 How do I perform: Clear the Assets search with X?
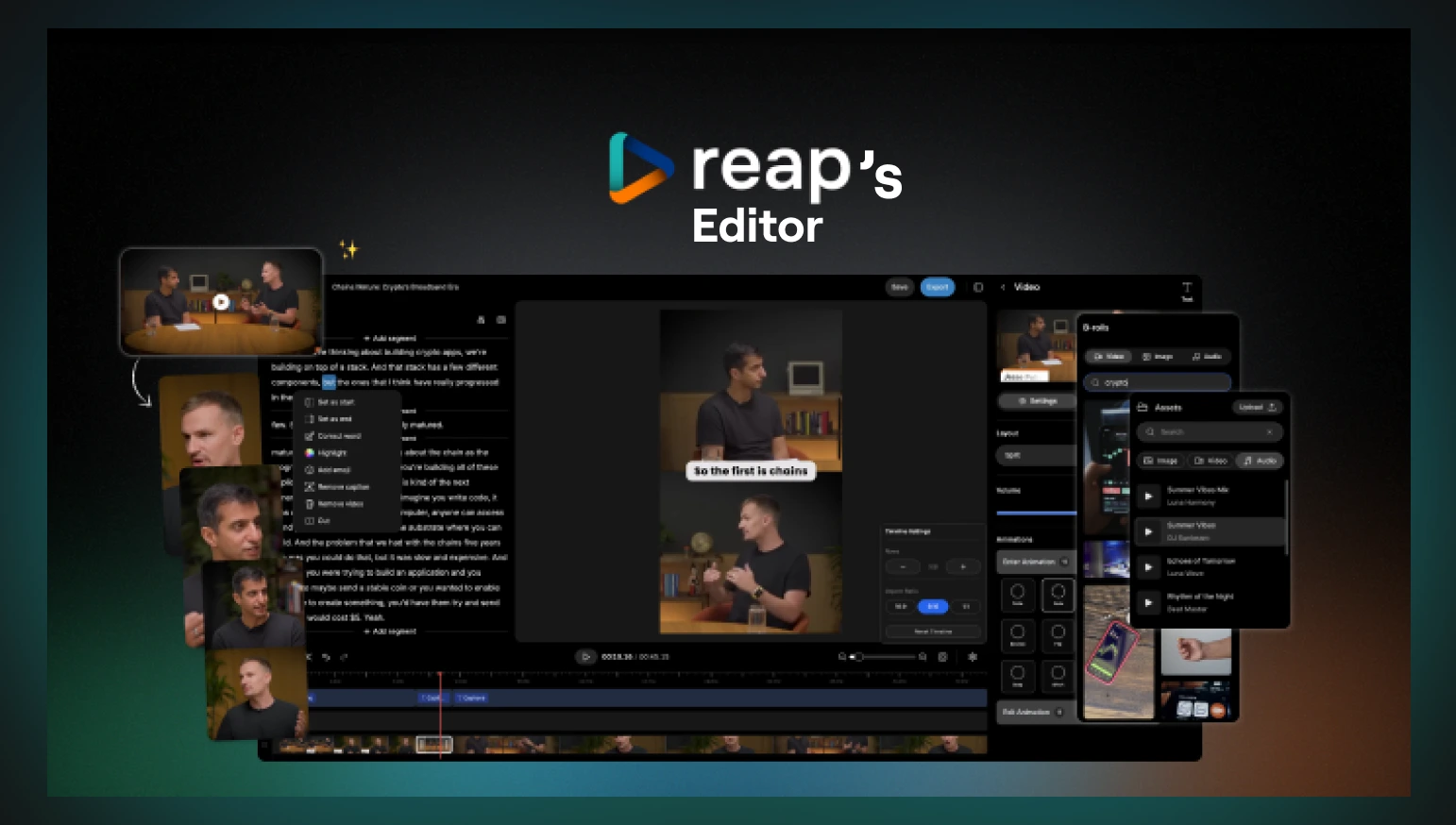[1269, 432]
